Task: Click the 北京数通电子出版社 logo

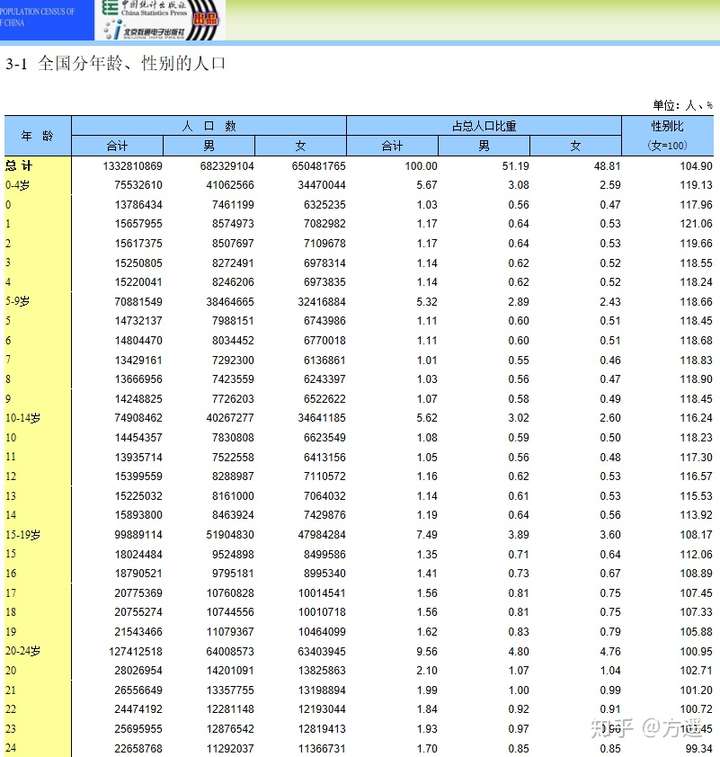Action: [x=146, y=31]
